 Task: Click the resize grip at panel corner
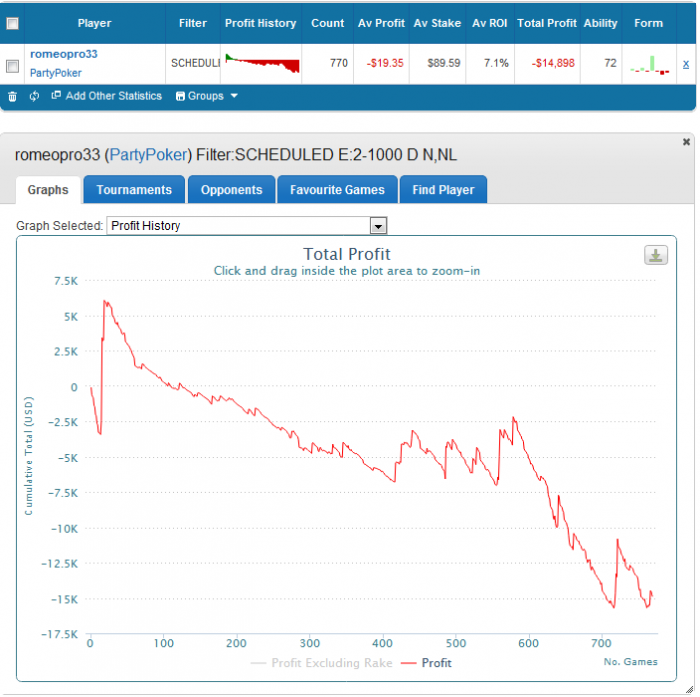(690, 690)
